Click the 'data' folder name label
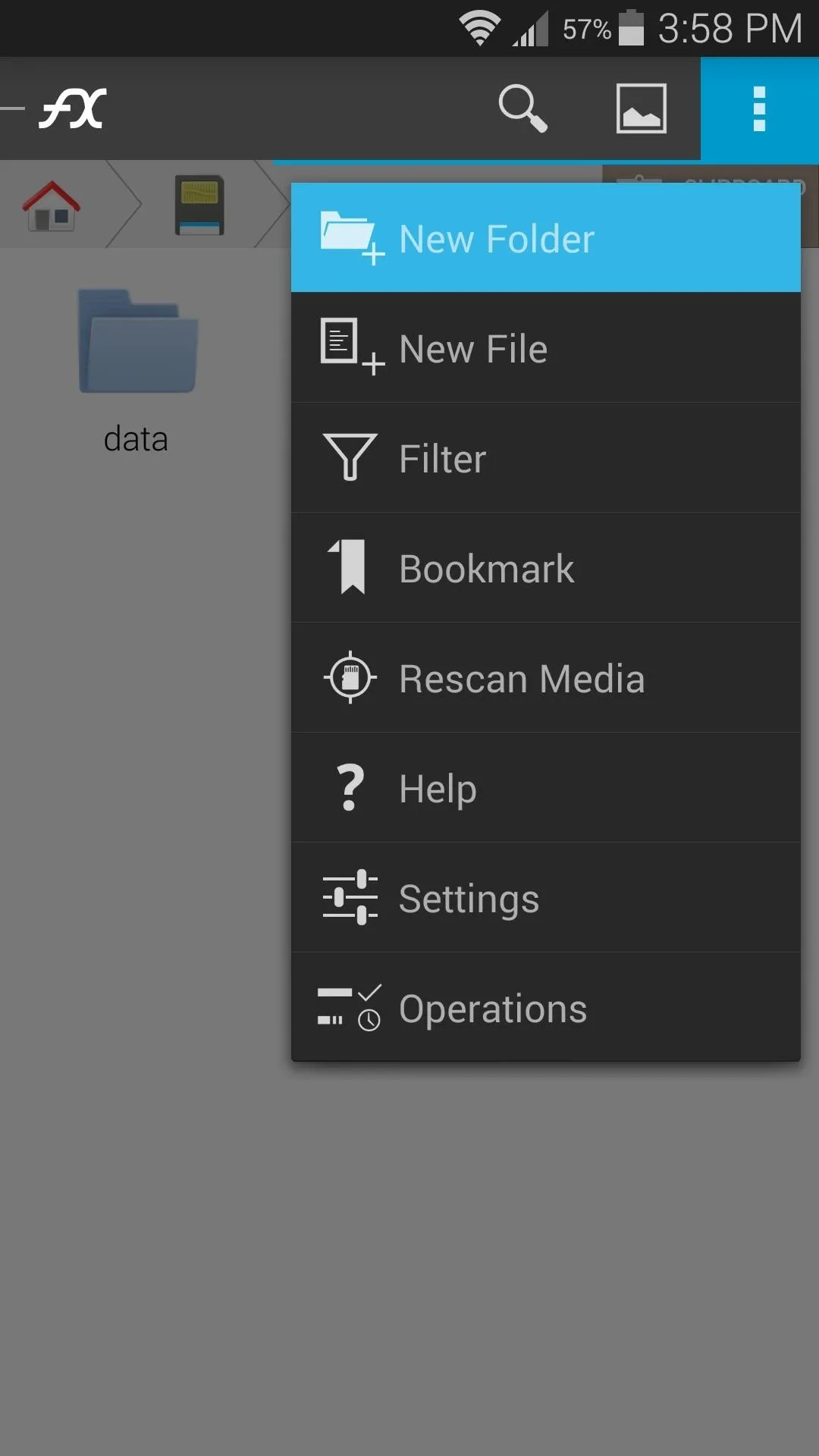 tap(136, 439)
